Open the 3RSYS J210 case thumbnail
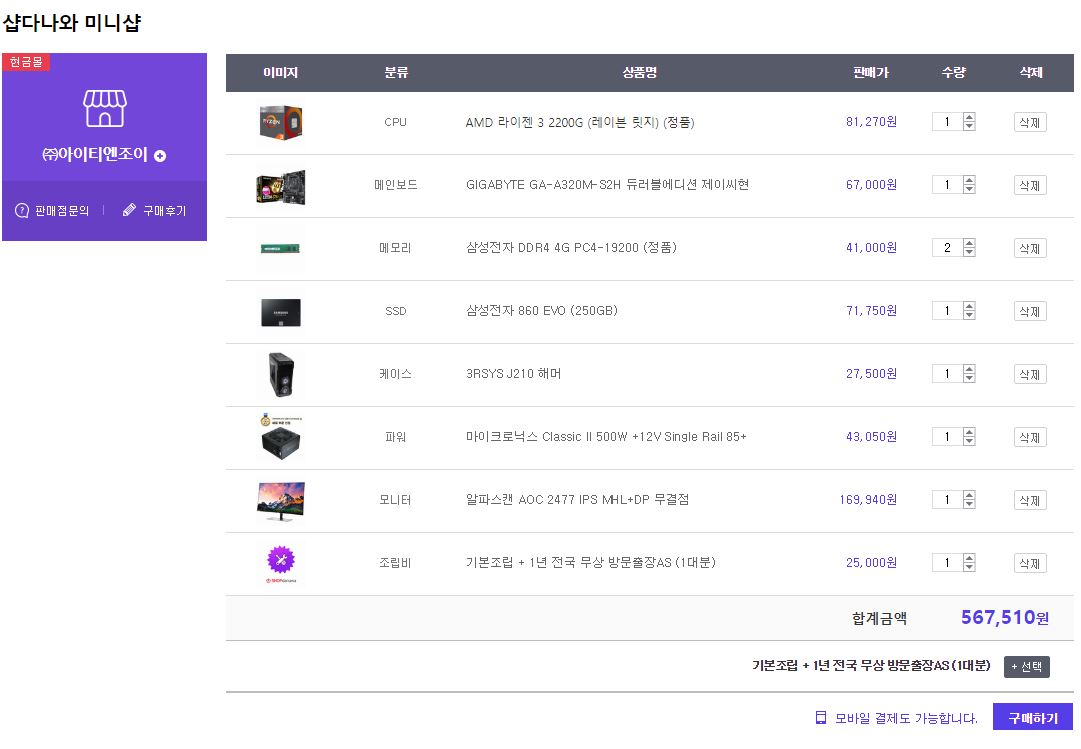This screenshot has height=749, width=1081. point(281,374)
